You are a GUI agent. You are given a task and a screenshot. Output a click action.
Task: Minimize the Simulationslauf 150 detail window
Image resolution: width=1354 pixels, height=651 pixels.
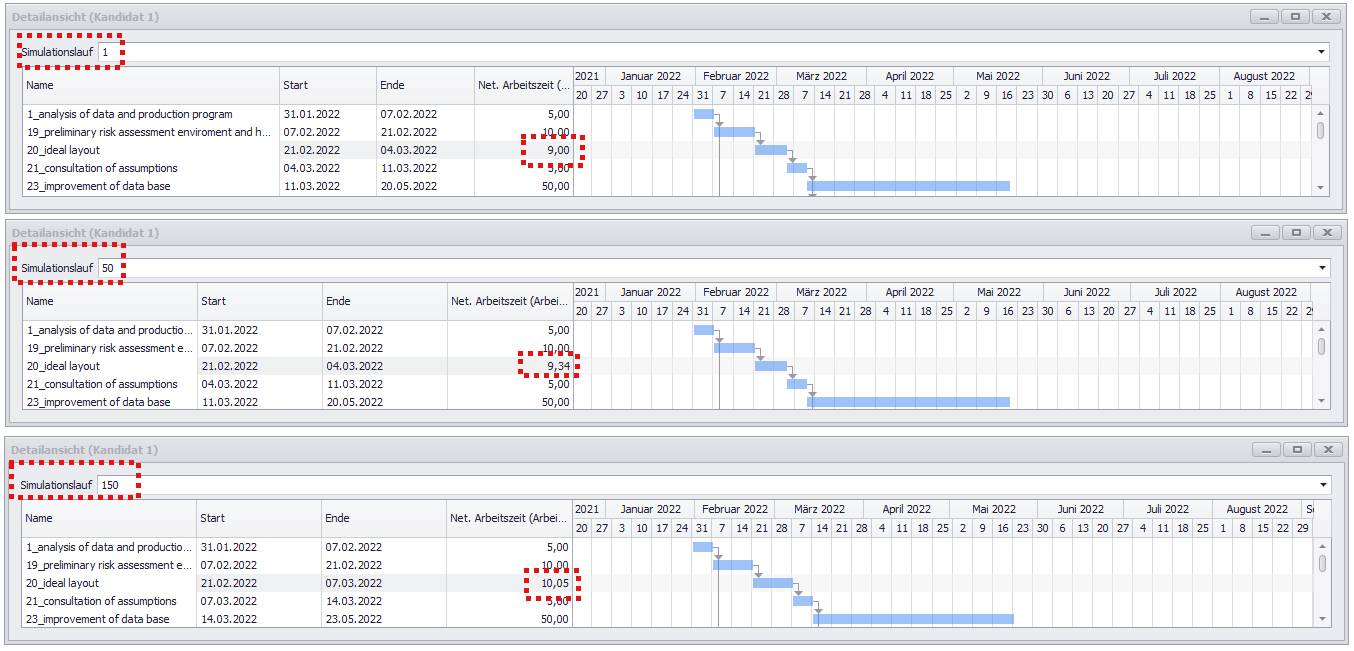point(1266,450)
